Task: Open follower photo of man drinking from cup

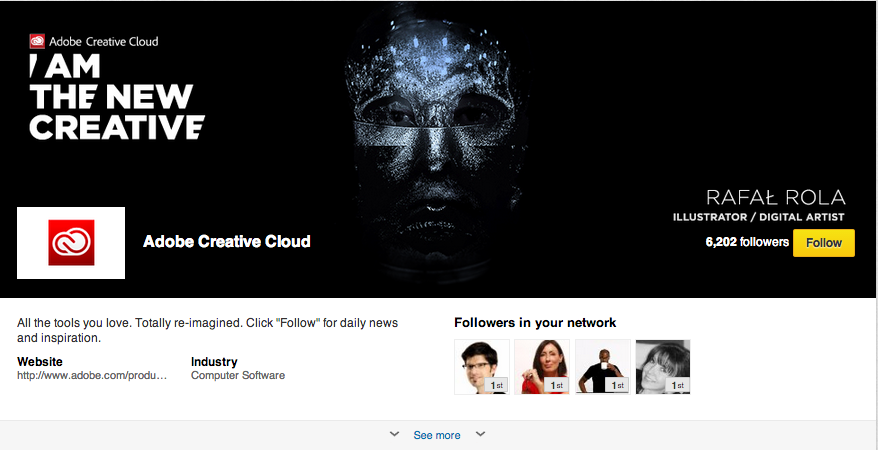Action: 603,367
